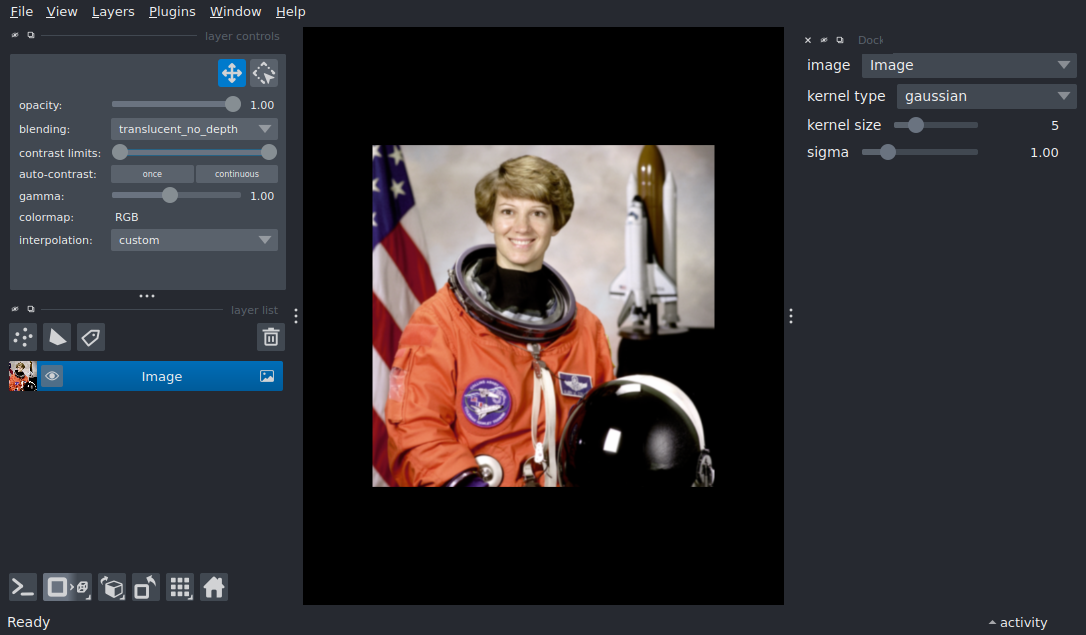Click auto-contrast continuous button

[x=237, y=174]
